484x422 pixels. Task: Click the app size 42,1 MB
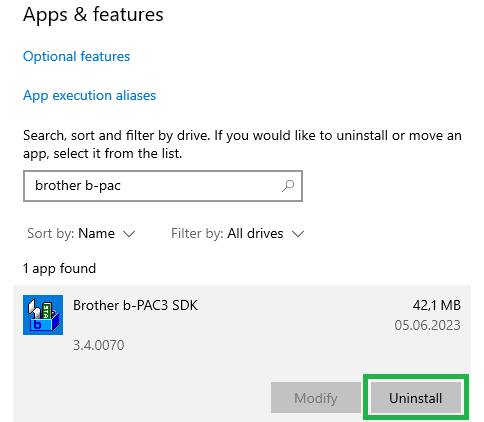437,305
